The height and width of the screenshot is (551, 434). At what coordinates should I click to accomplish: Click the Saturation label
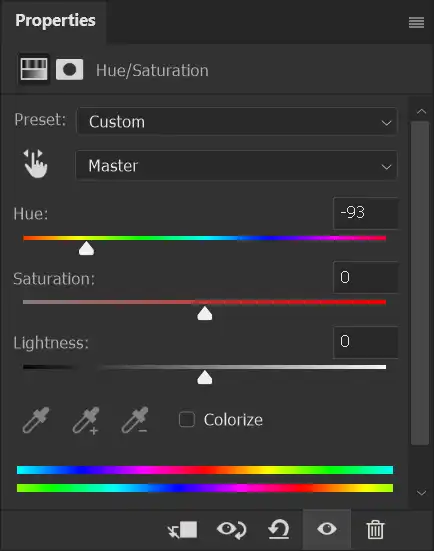pyautogui.click(x=54, y=279)
